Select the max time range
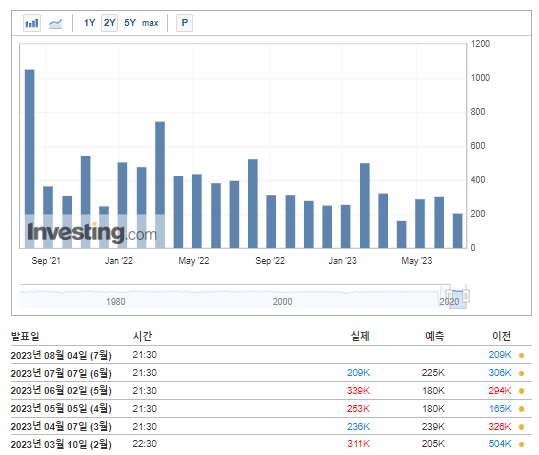539x455 pixels. click(150, 23)
